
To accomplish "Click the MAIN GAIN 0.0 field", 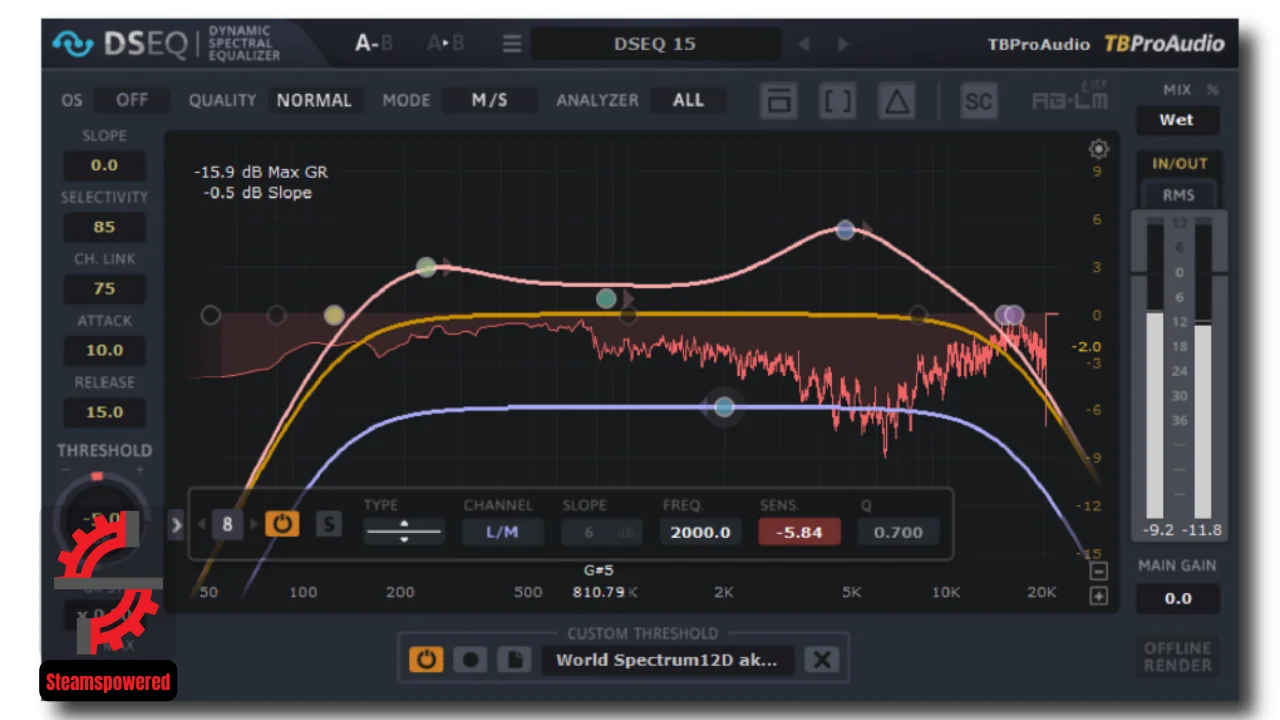I will [x=1178, y=599].
